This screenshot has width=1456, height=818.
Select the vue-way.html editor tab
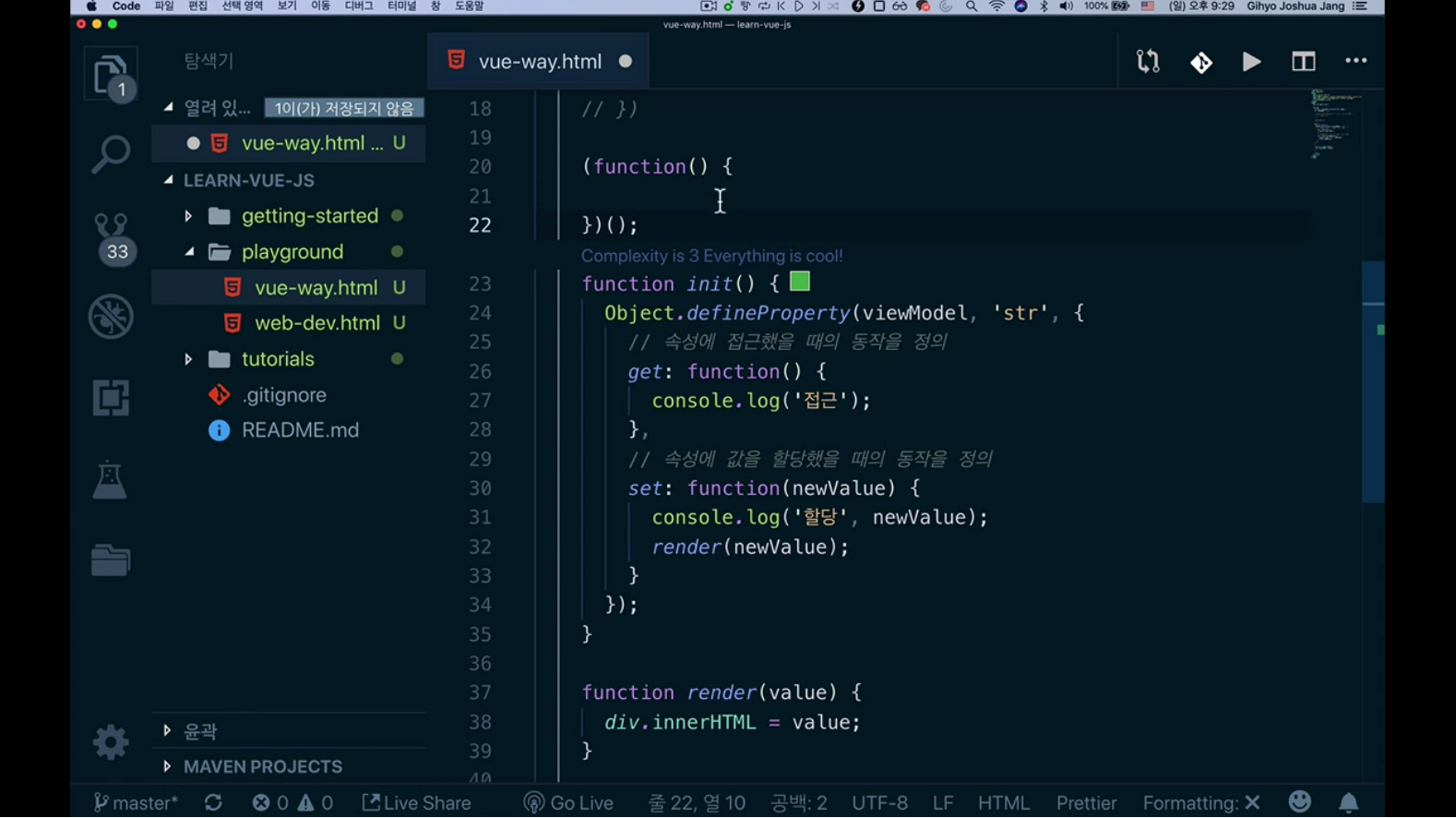pyautogui.click(x=539, y=62)
